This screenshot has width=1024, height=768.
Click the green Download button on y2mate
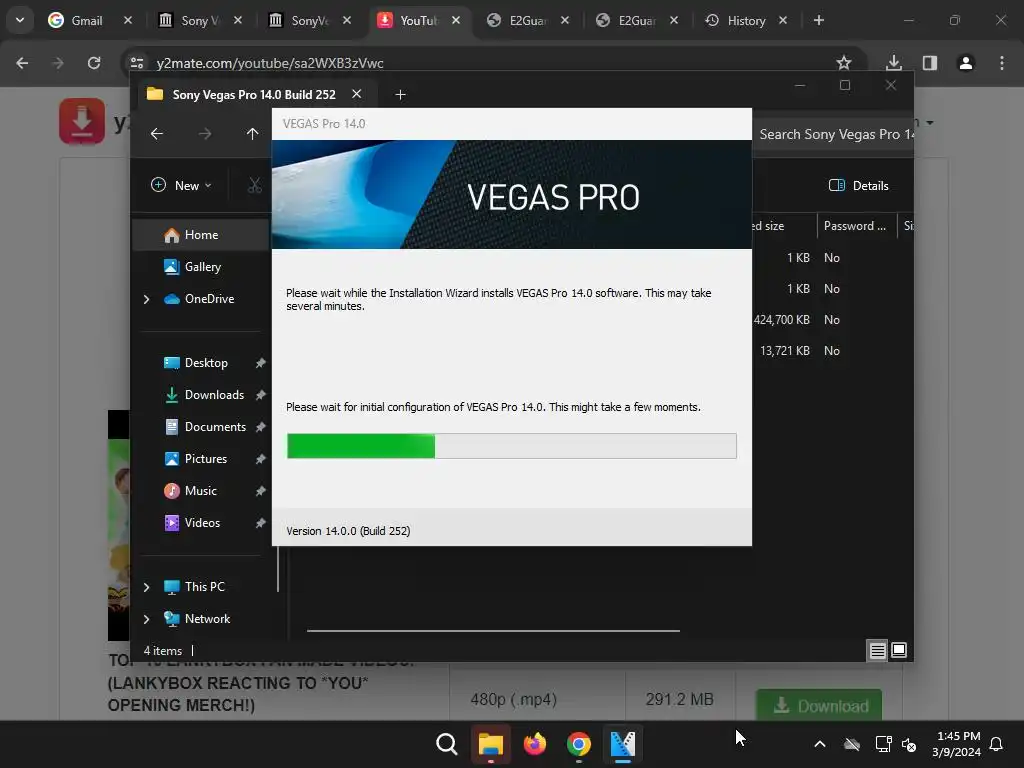click(819, 706)
